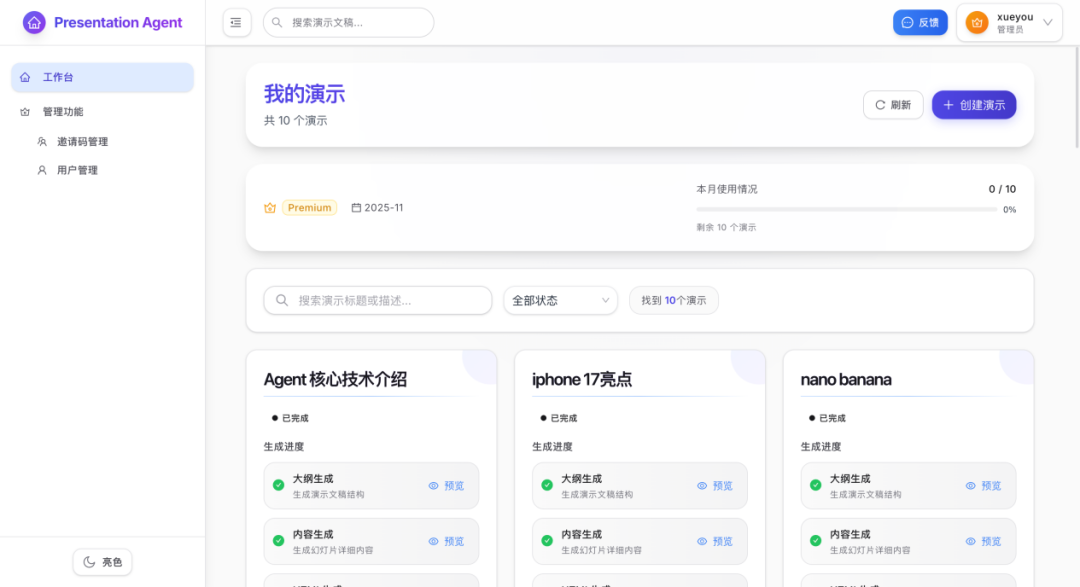Expand the xueyou user account menu
This screenshot has width=1080, height=587.
[x=1009, y=23]
